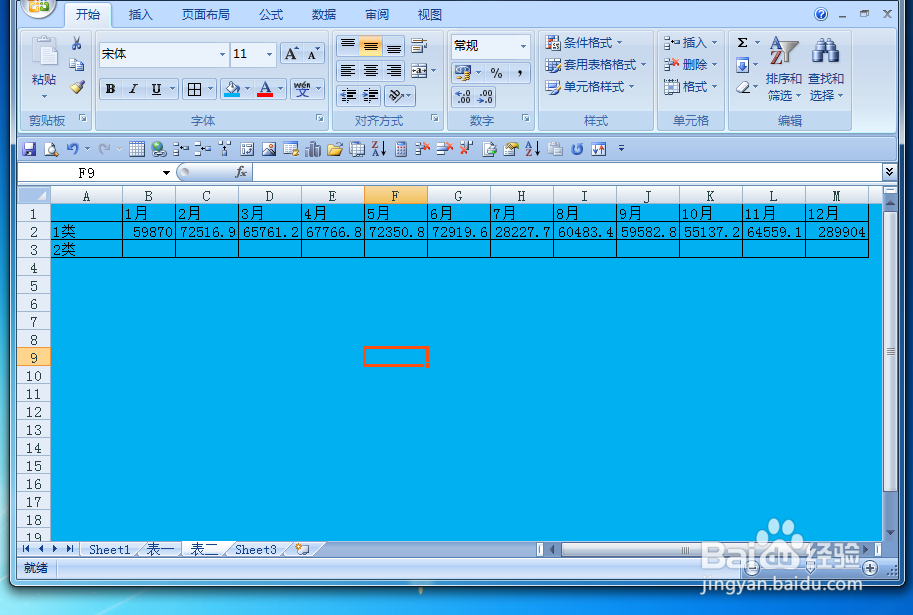Align text left
913x615 pixels.
[348, 71]
